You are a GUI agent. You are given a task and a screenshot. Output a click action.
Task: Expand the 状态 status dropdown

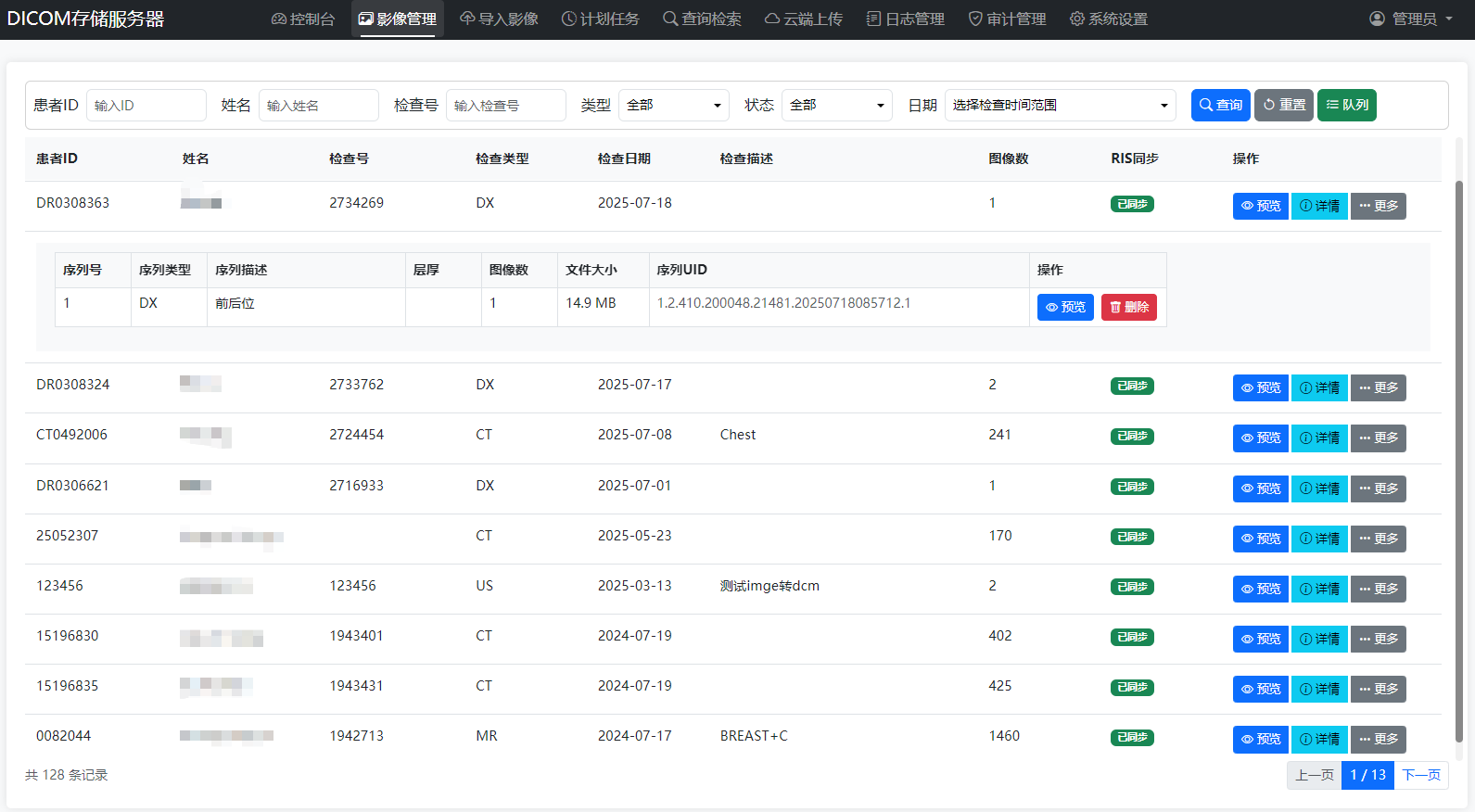click(x=836, y=105)
